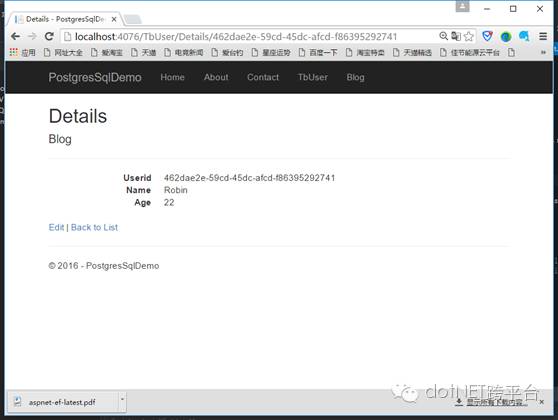Open TbUser in the navbar
Image resolution: width=558 pixels, height=420 pixels.
(x=313, y=77)
